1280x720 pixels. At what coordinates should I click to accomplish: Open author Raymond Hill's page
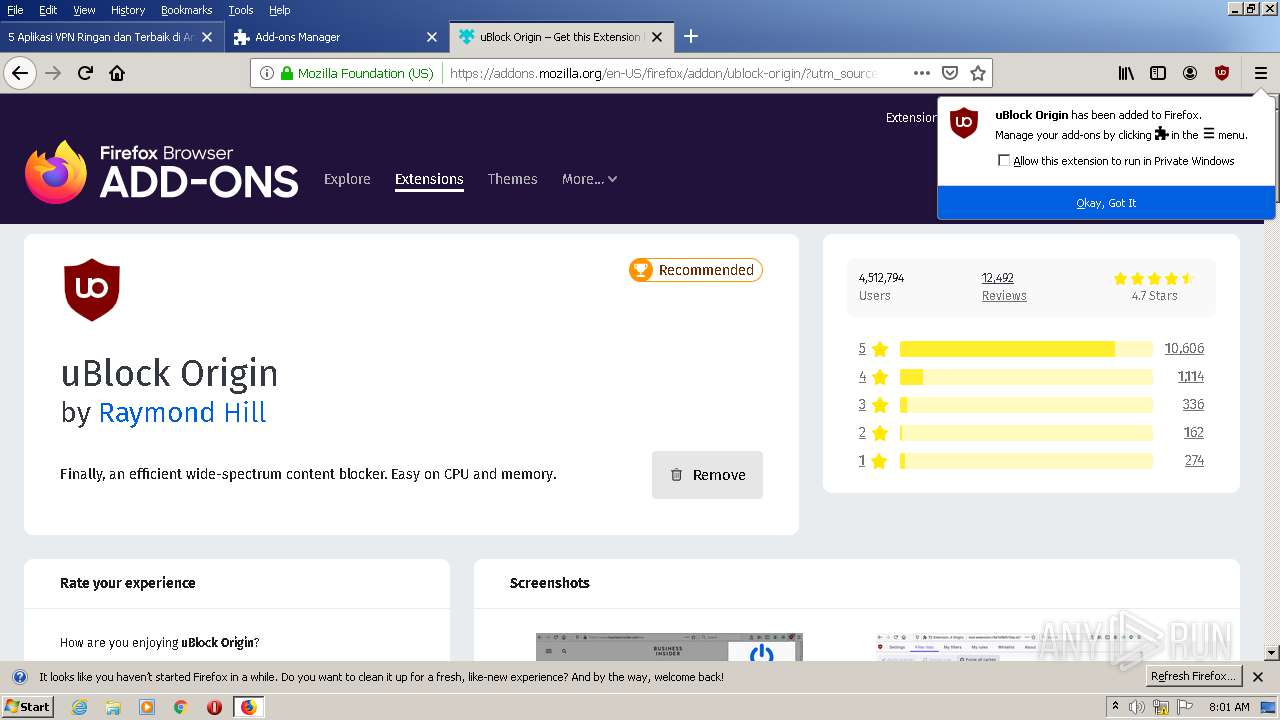(x=182, y=413)
